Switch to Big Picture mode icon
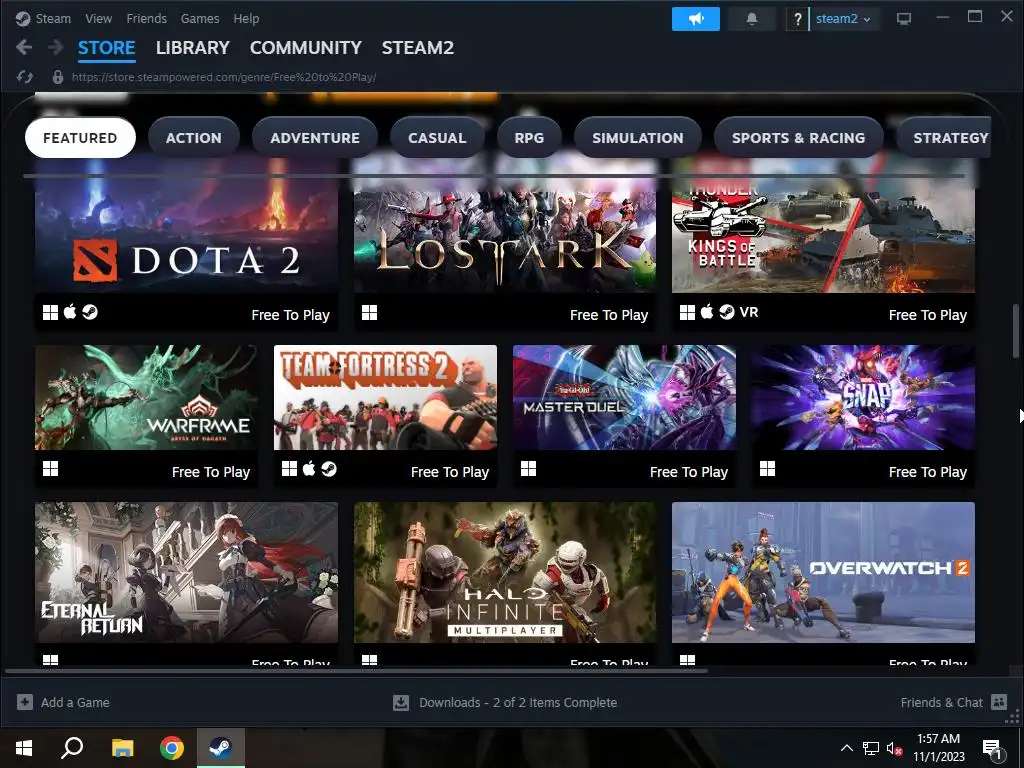This screenshot has height=768, width=1024. click(904, 19)
